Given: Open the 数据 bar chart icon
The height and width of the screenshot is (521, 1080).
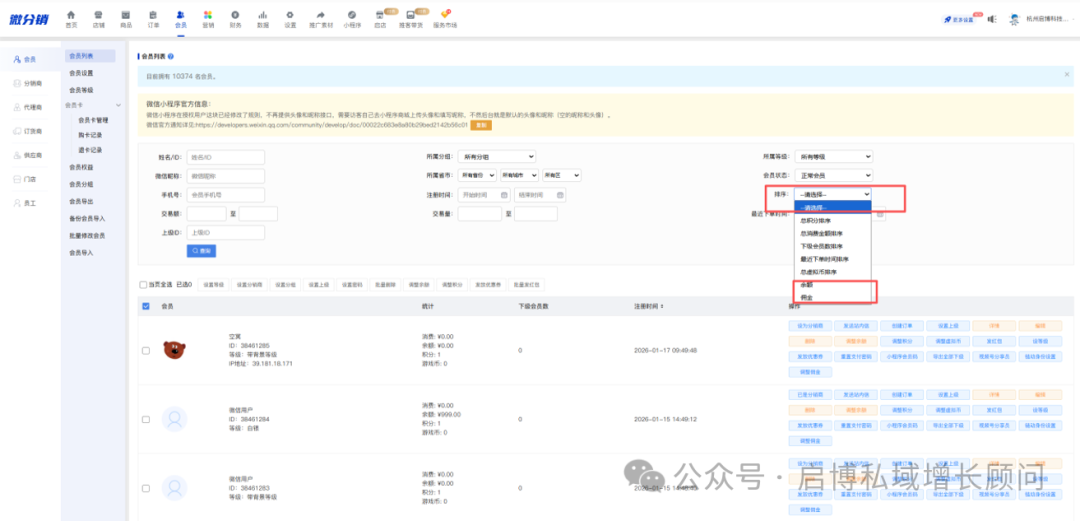Looking at the screenshot, I should (262, 15).
